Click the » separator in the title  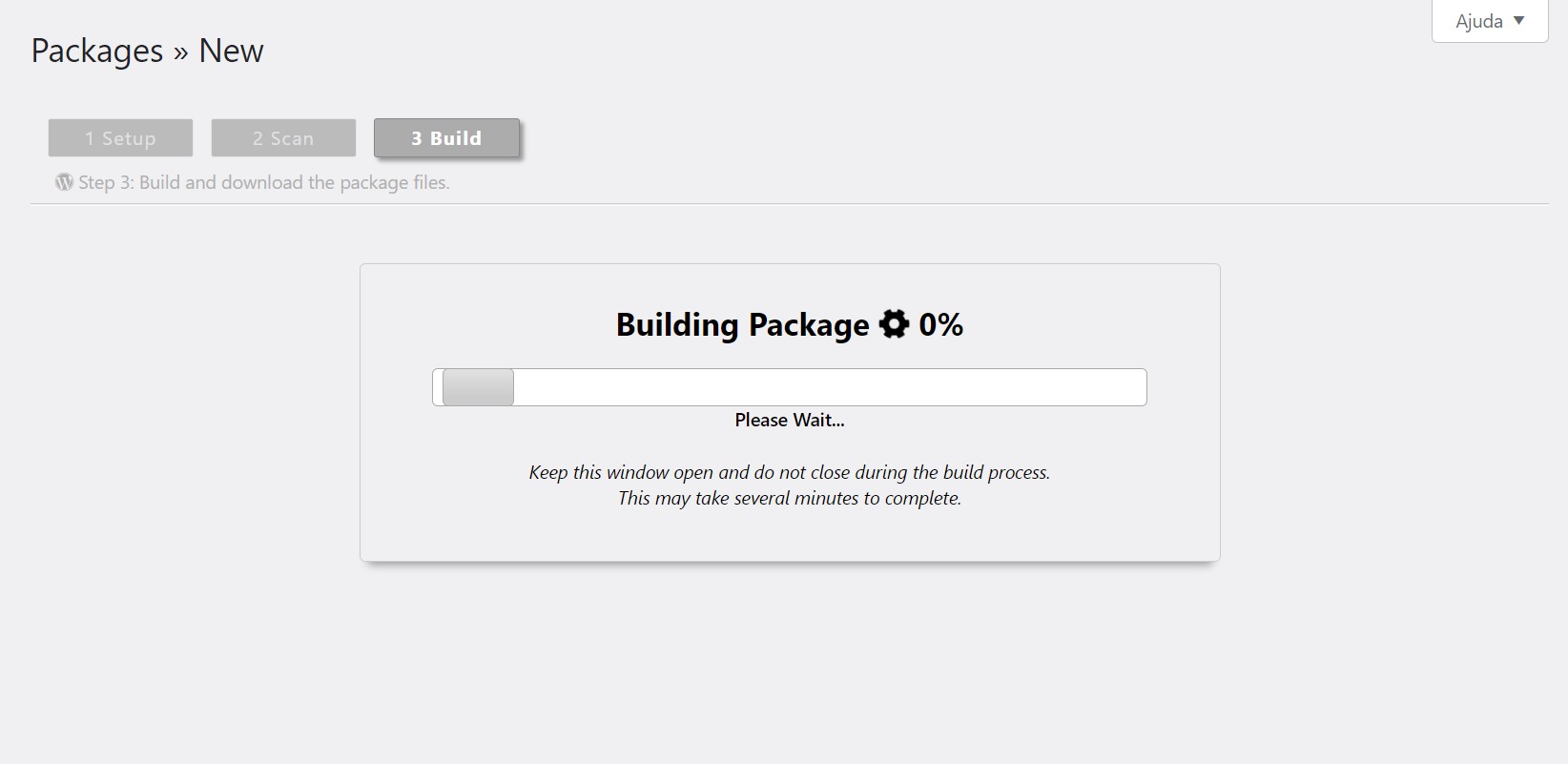pyautogui.click(x=180, y=52)
